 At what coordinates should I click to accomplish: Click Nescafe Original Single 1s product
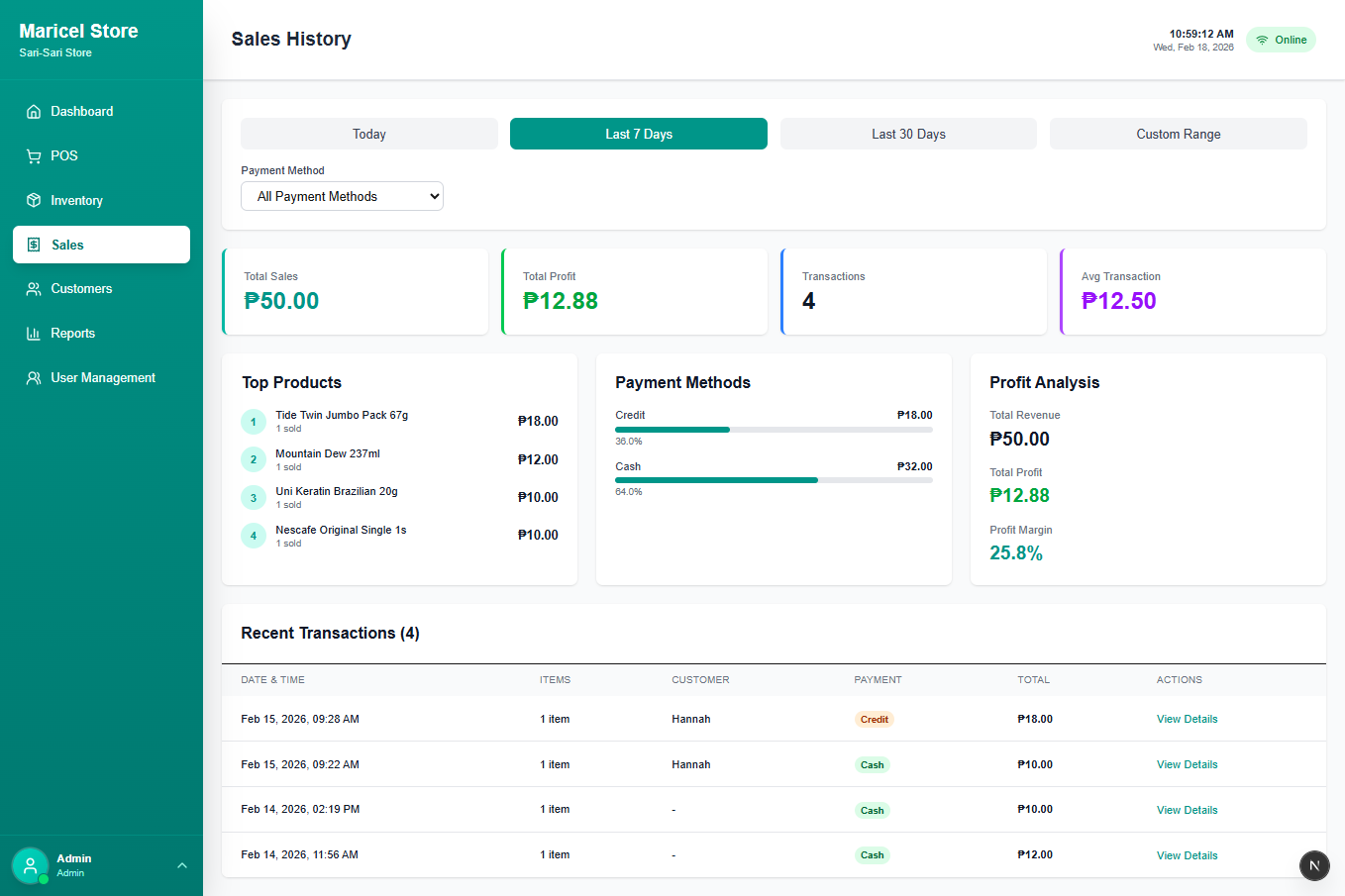click(x=341, y=530)
